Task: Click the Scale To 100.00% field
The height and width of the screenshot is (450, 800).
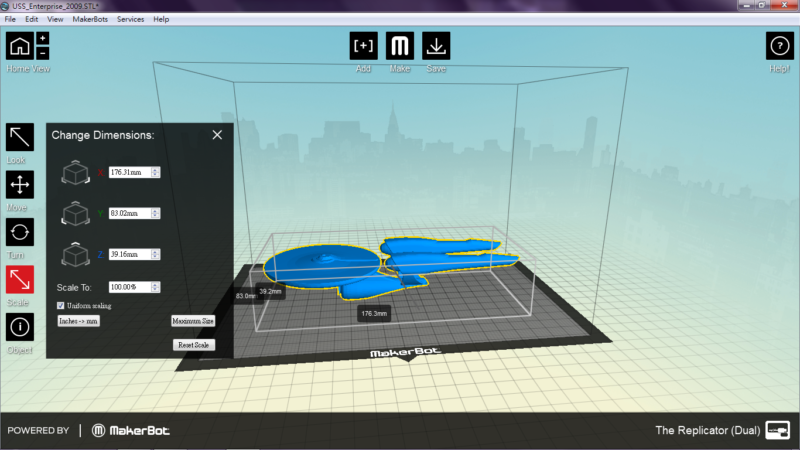Action: 130,287
